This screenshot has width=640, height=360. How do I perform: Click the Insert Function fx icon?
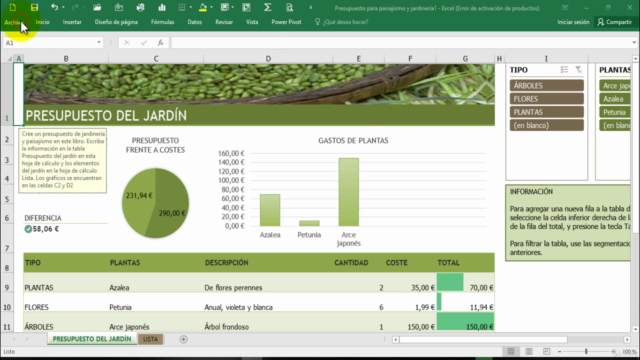tap(160, 42)
